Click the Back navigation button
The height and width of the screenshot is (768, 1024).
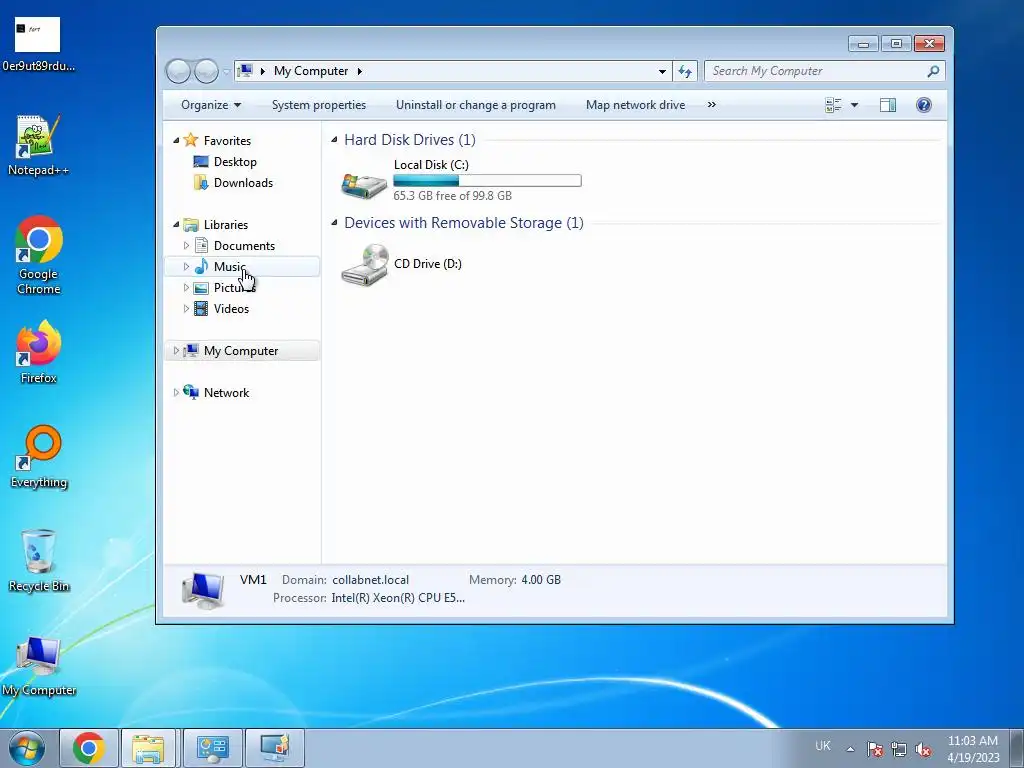coord(178,71)
